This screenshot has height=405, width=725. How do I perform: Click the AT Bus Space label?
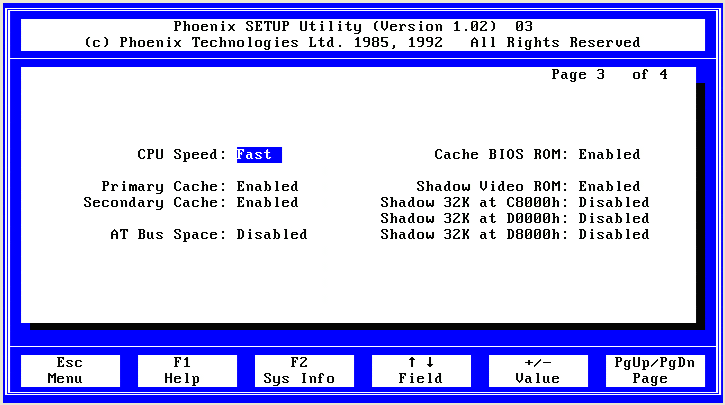click(168, 234)
